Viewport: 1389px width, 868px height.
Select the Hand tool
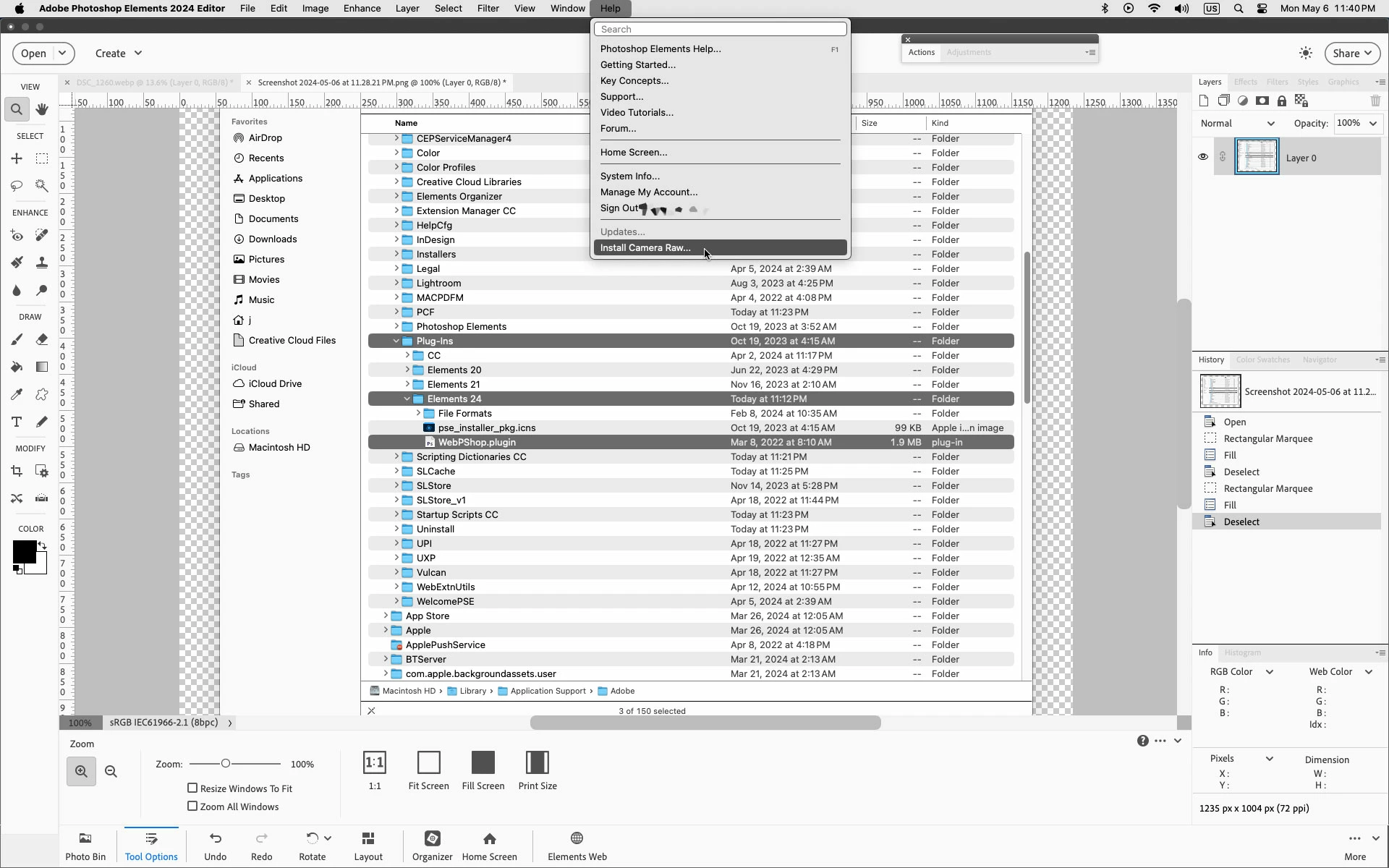tap(42, 109)
